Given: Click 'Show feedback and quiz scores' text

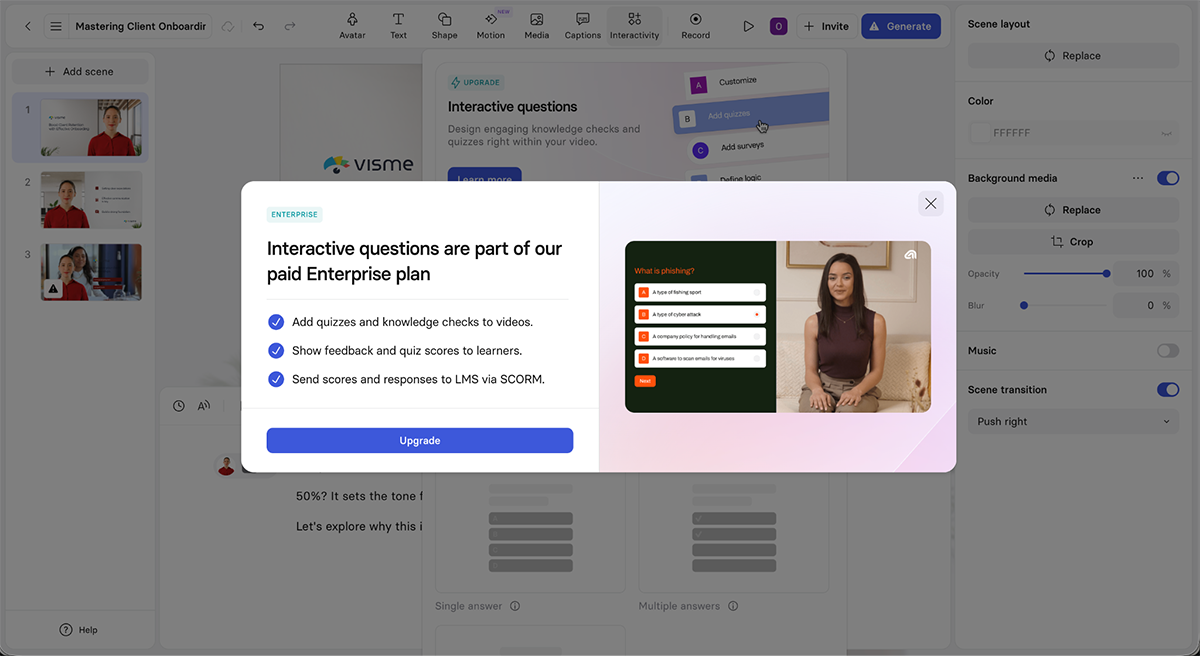Looking at the screenshot, I should click(x=407, y=351).
